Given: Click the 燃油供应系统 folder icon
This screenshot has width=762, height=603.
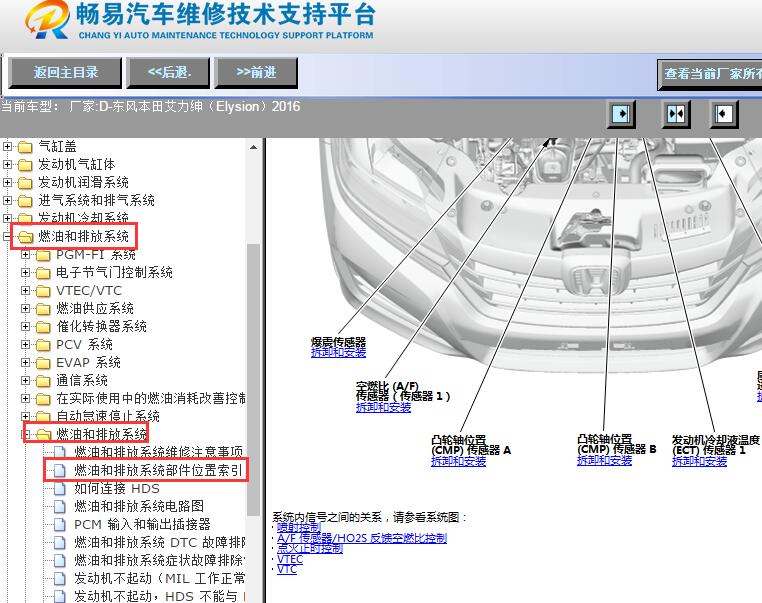Looking at the screenshot, I should click(x=43, y=309).
